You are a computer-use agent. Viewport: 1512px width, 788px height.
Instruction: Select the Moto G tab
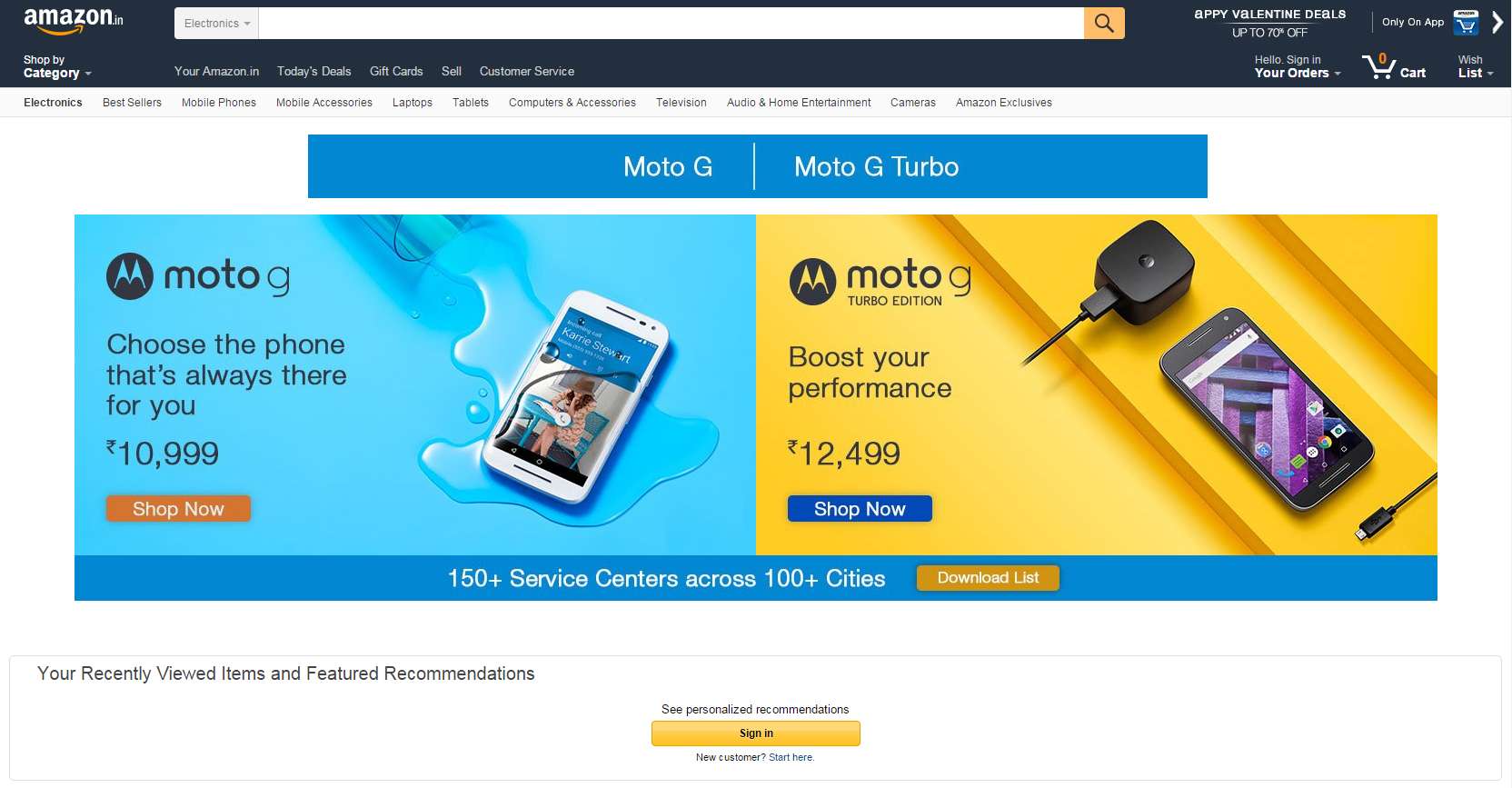[668, 166]
